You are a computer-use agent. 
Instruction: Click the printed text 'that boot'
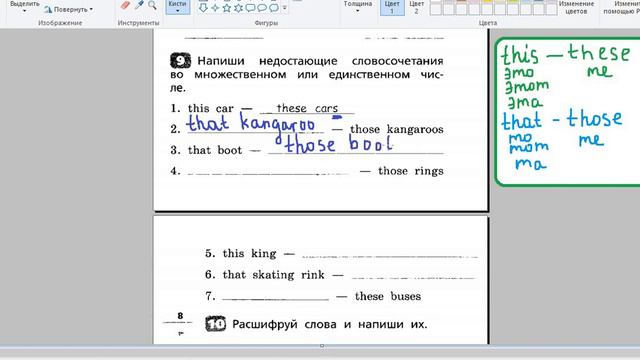click(215, 150)
